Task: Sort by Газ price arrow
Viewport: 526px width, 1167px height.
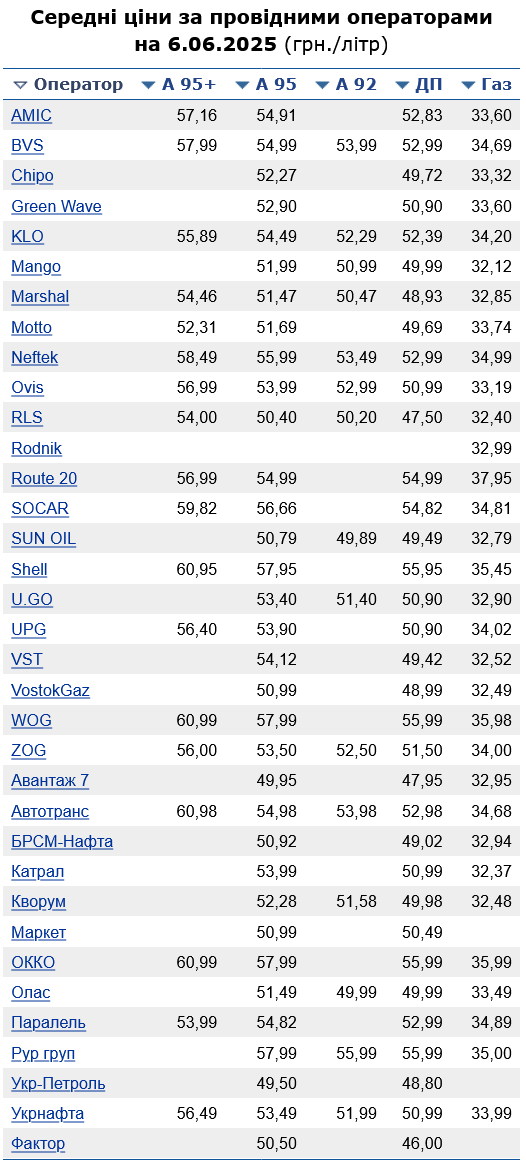Action: coord(469,85)
